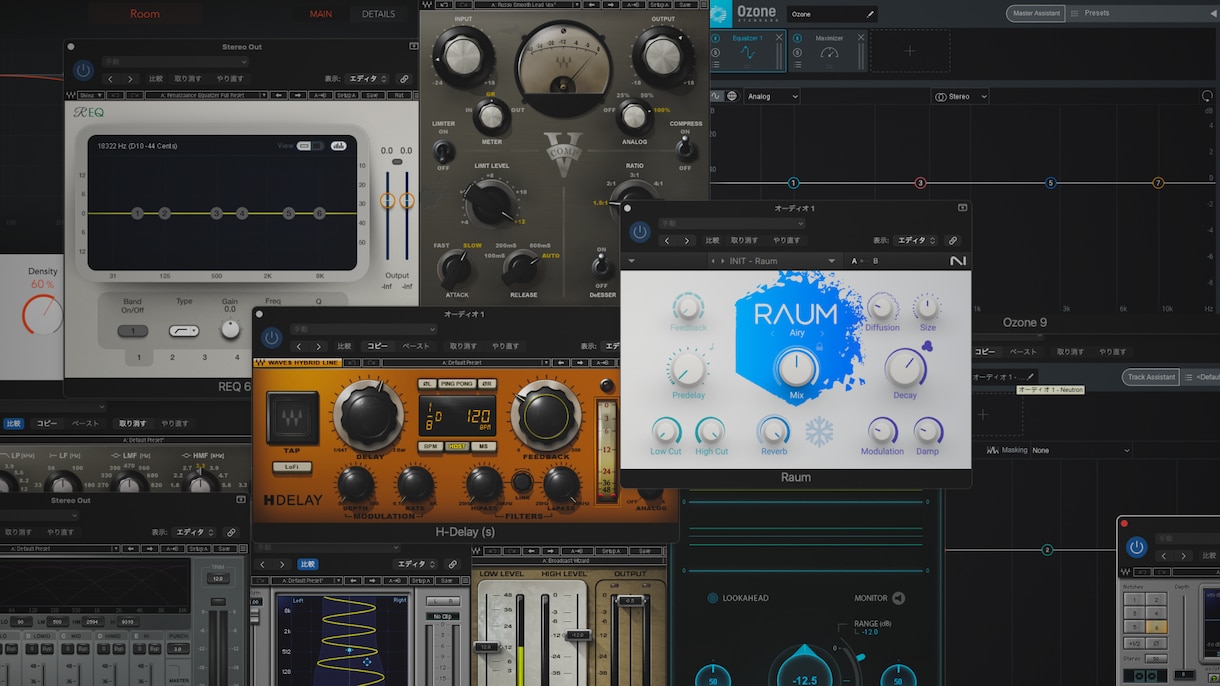This screenshot has height=686, width=1220.
Task: Open the Analog mode dropdown in Ozone
Action: click(773, 97)
